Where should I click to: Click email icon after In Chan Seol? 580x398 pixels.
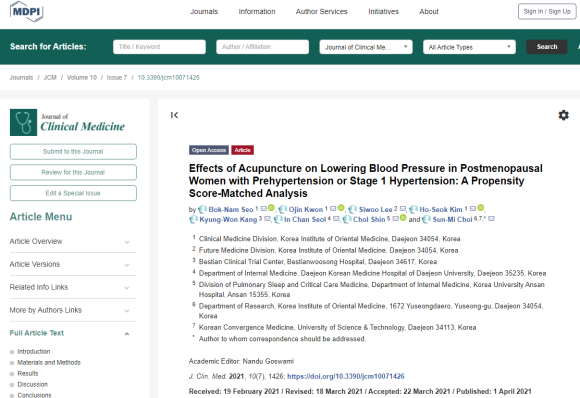point(336,219)
